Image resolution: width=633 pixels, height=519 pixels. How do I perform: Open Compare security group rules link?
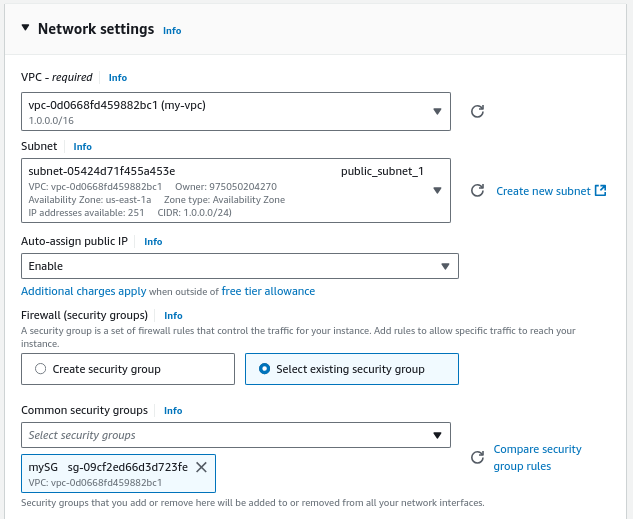(x=537, y=458)
